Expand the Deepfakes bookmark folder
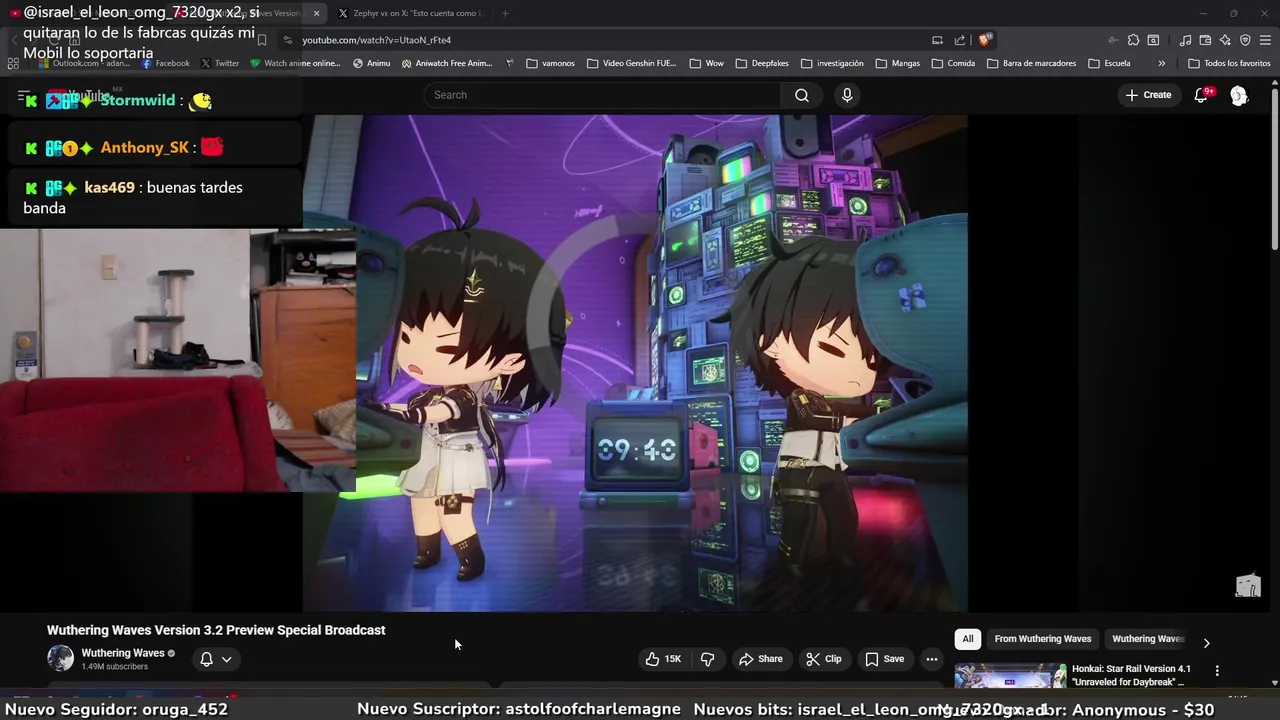Image resolution: width=1280 pixels, height=720 pixels. (x=761, y=63)
